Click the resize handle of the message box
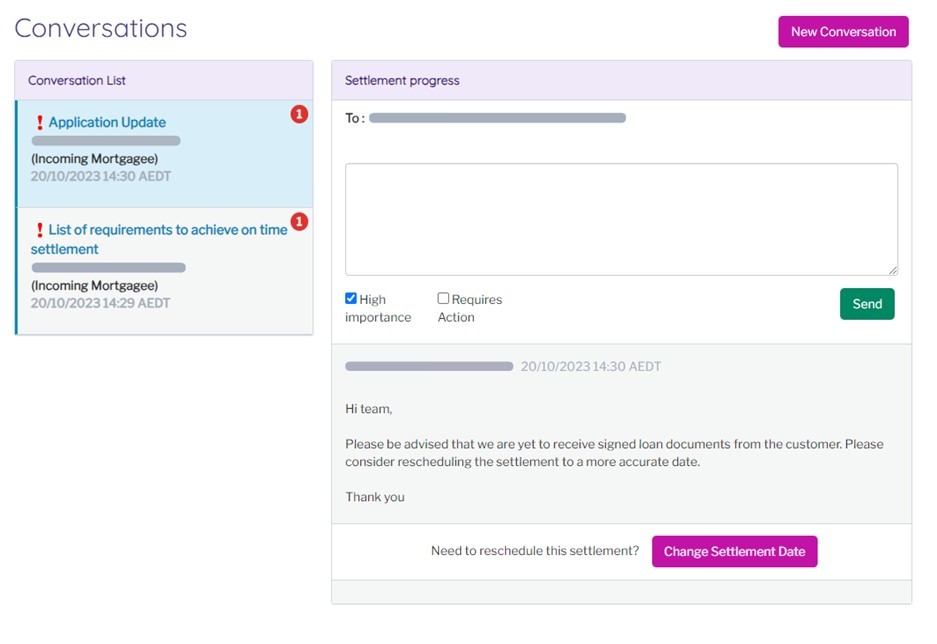The image size is (937, 644). click(892, 269)
